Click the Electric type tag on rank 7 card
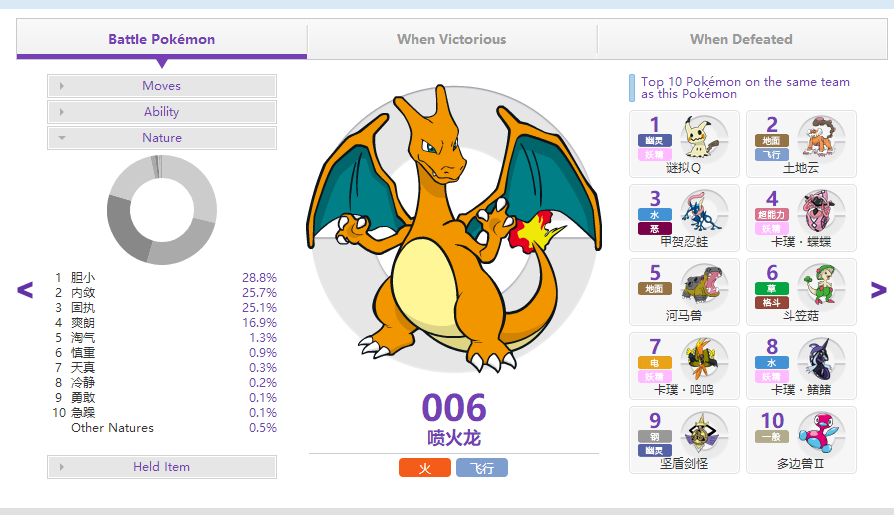 pyautogui.click(x=655, y=363)
